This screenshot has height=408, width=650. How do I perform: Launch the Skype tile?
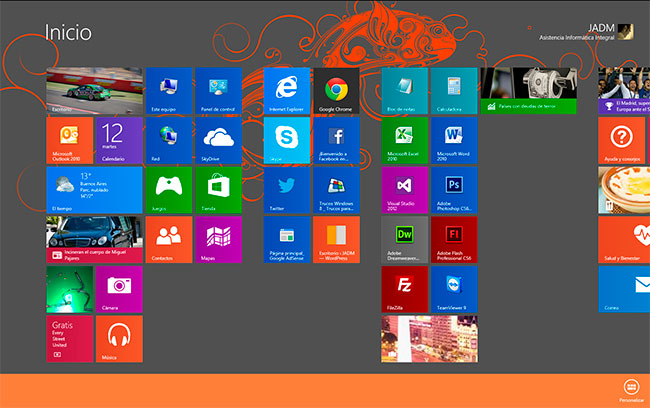point(287,141)
